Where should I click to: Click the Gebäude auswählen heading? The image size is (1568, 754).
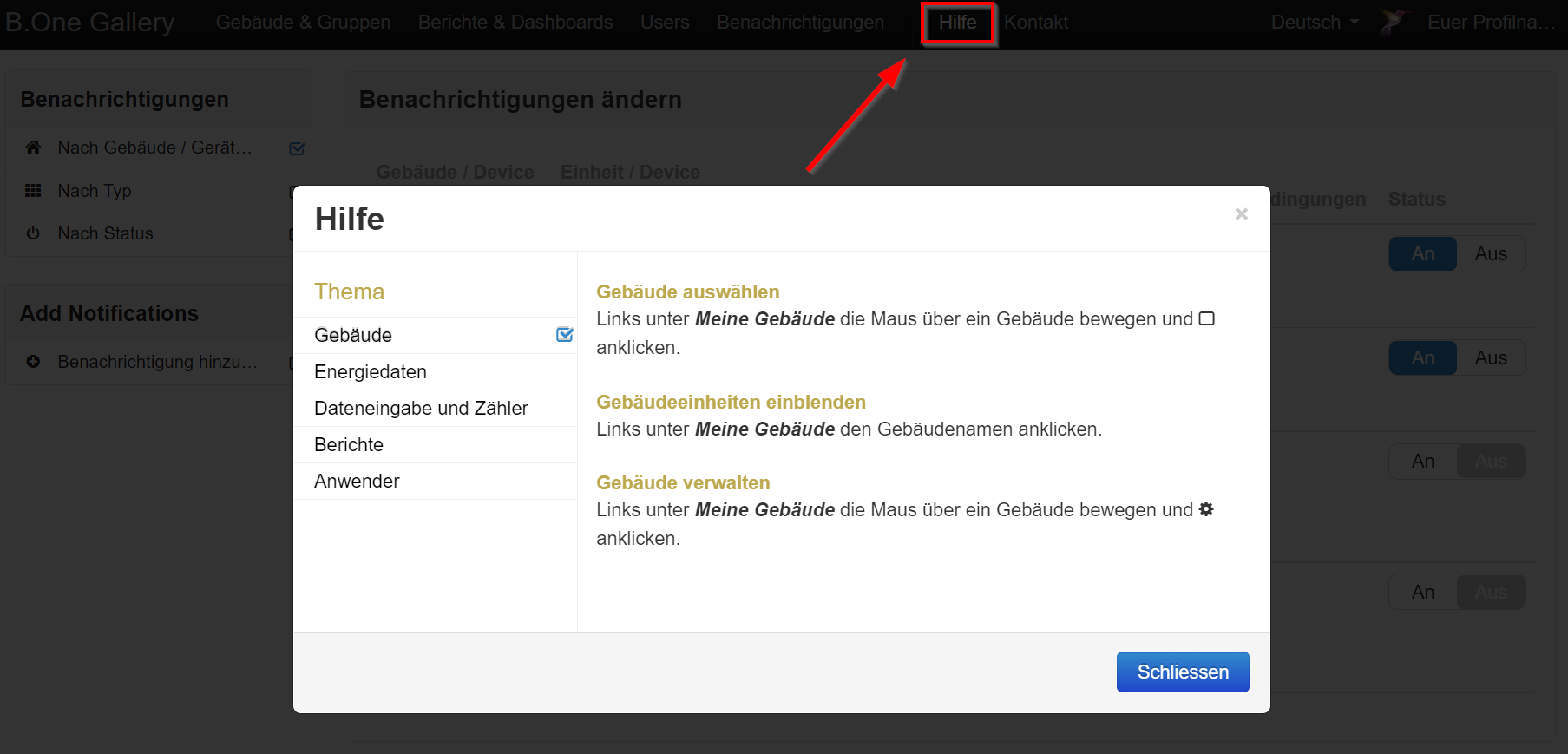click(x=688, y=292)
